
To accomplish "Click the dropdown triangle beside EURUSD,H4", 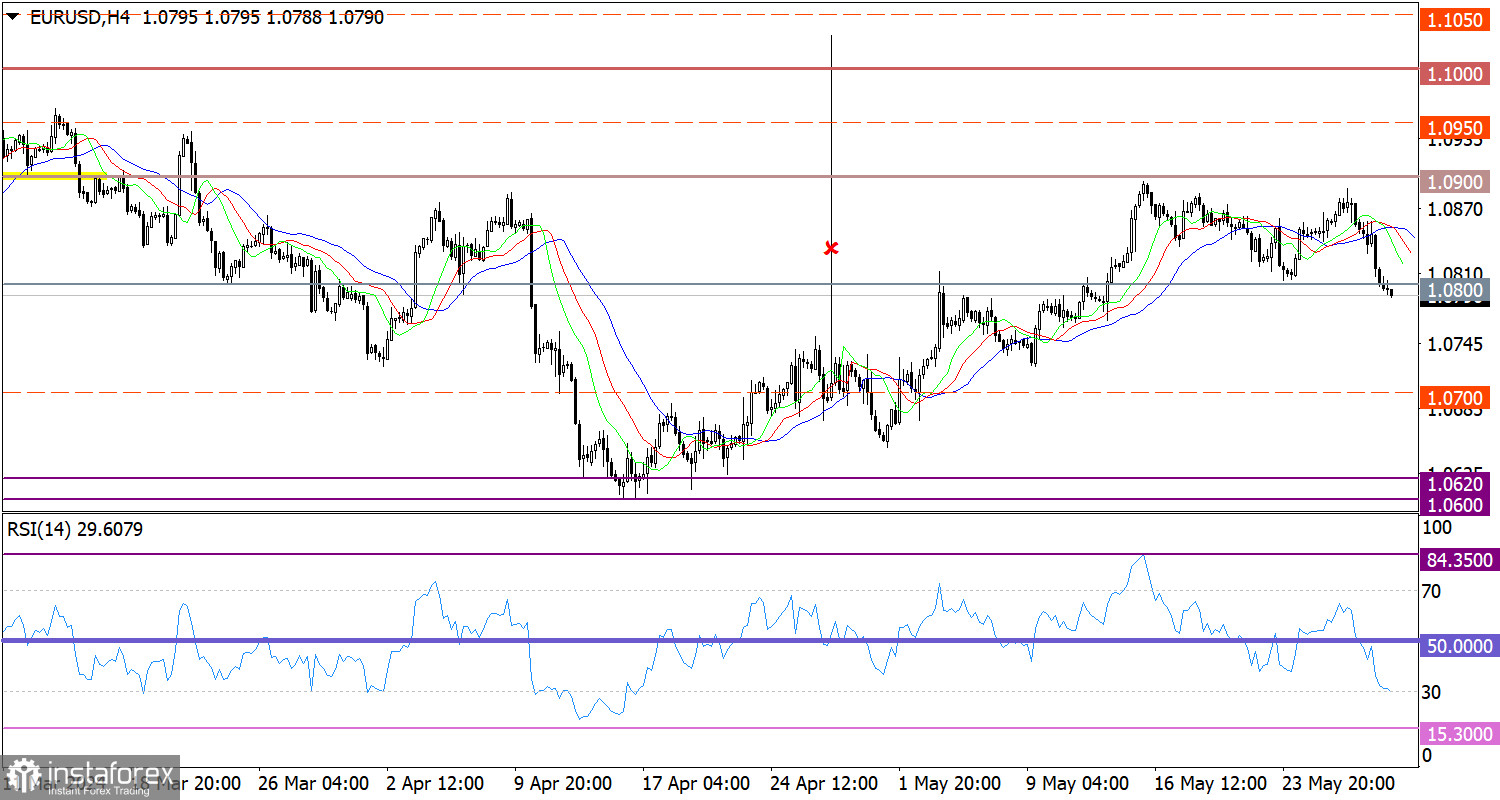I will click(x=12, y=16).
